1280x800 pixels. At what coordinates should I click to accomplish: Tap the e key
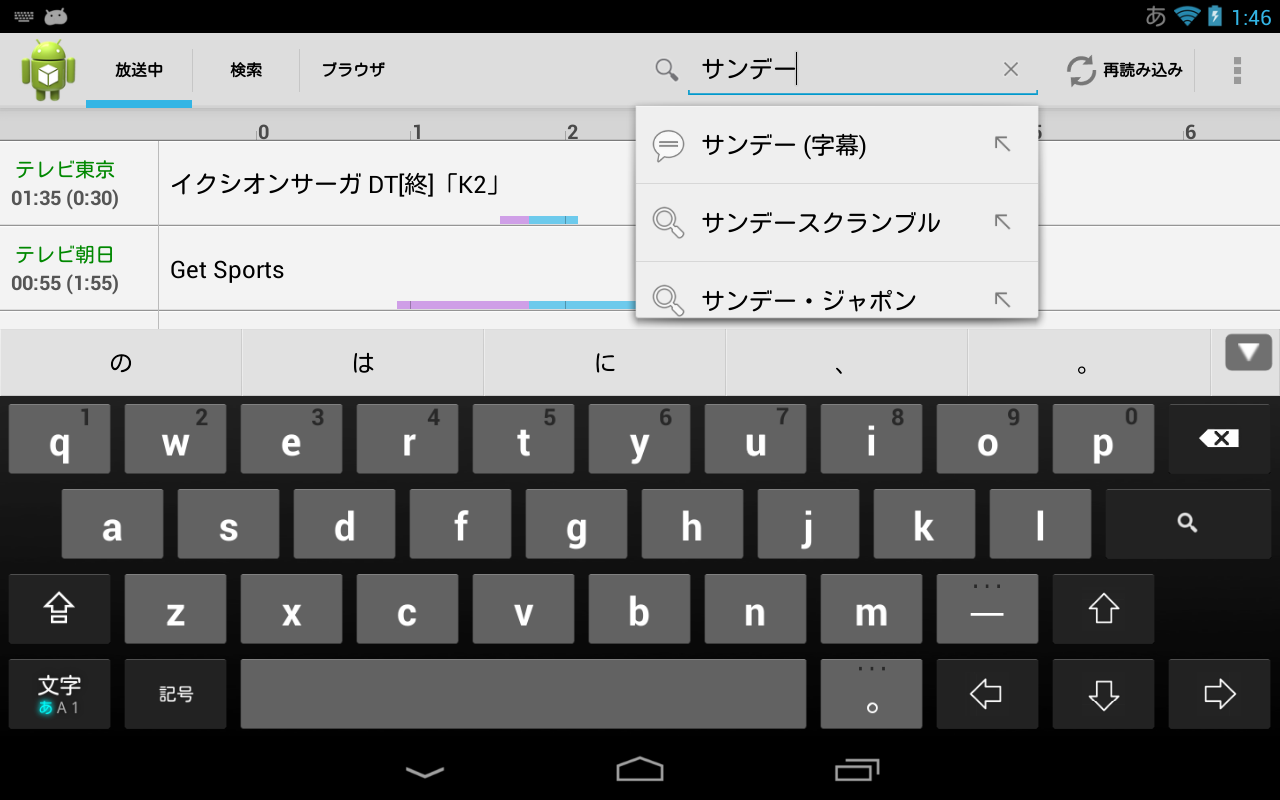coord(291,439)
